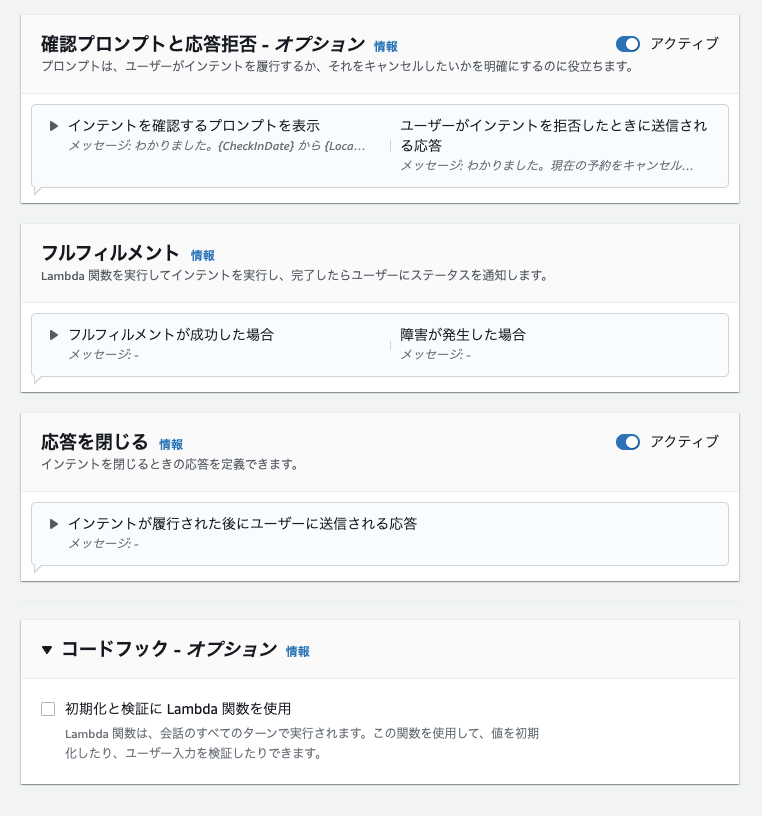Open the 情報 link beside 確認プロンプトと応答拒否
The image size is (762, 816).
pos(386,46)
